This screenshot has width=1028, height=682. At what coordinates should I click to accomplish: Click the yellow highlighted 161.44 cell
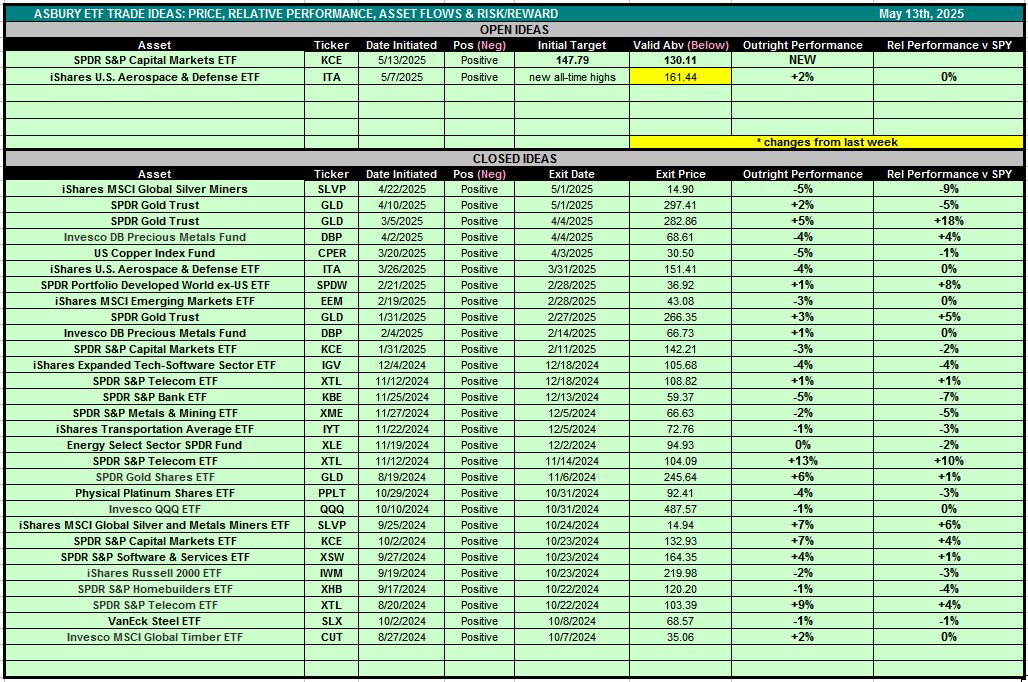(680, 77)
